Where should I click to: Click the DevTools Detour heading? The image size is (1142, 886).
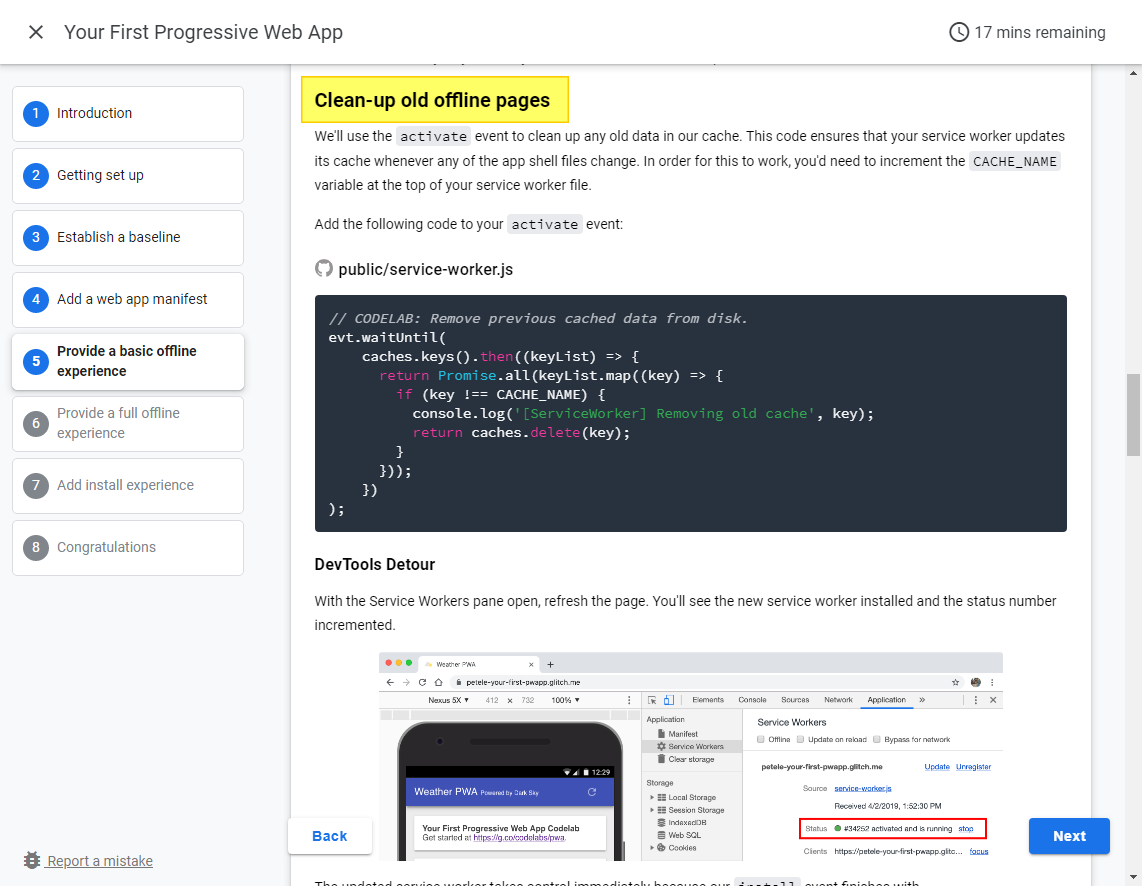pos(374,564)
